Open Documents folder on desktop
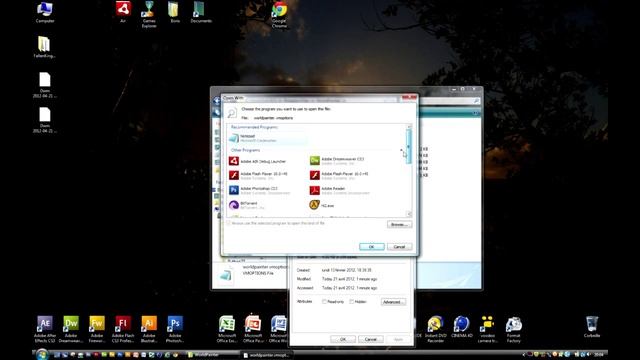This screenshot has height=360, width=640. point(201,12)
